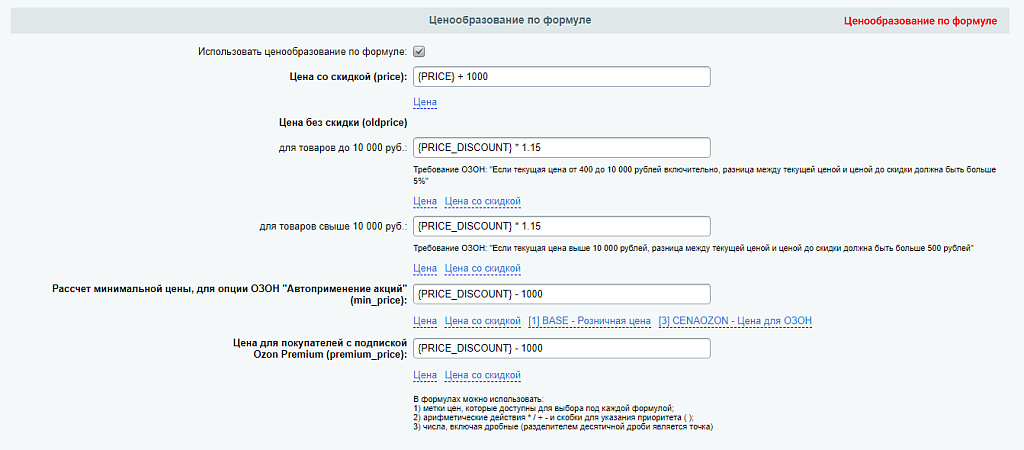Click the 'Цена' tag under the price formula field
The height and width of the screenshot is (450, 1024).
[x=425, y=102]
